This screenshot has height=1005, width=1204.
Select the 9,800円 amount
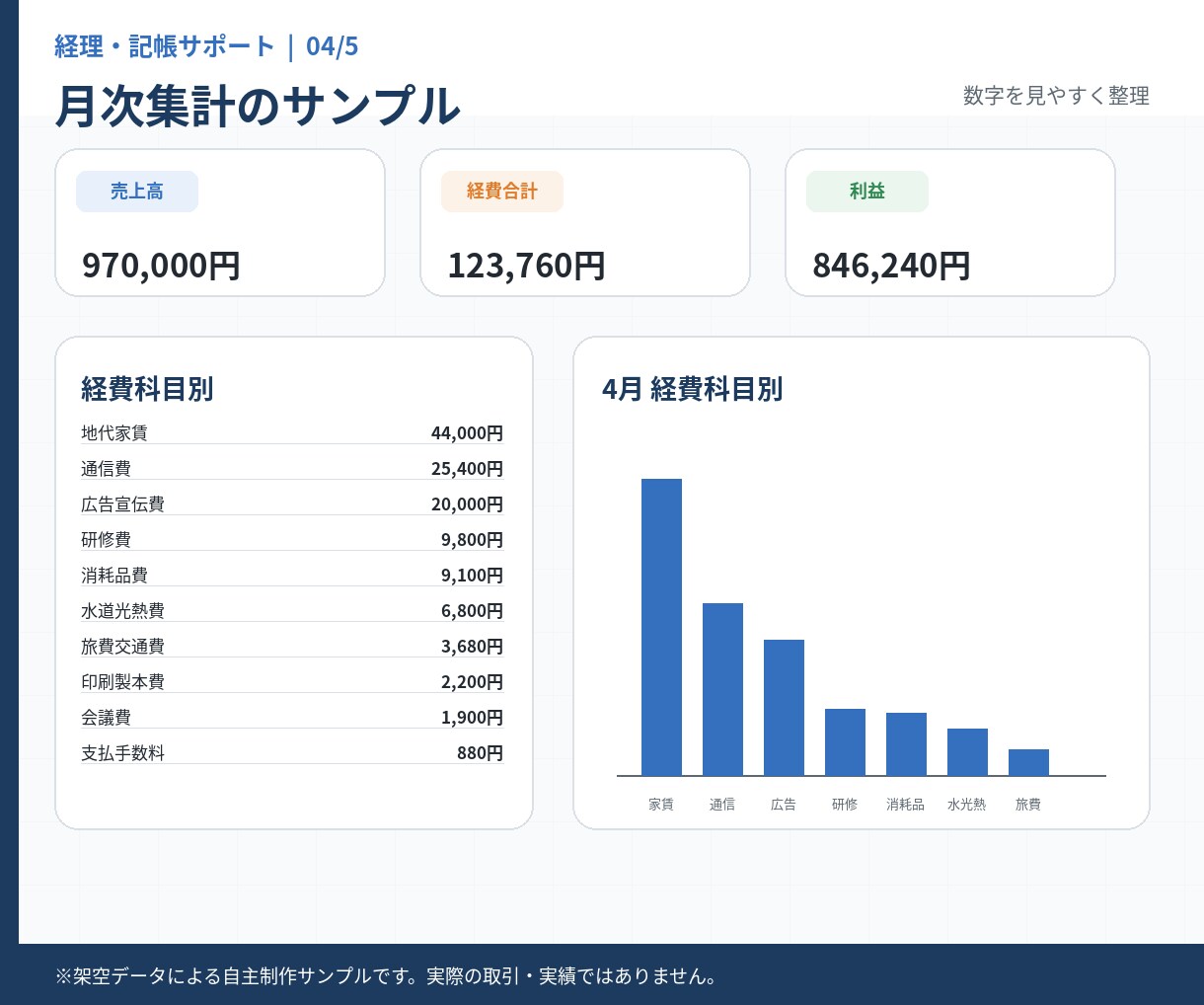tap(472, 539)
